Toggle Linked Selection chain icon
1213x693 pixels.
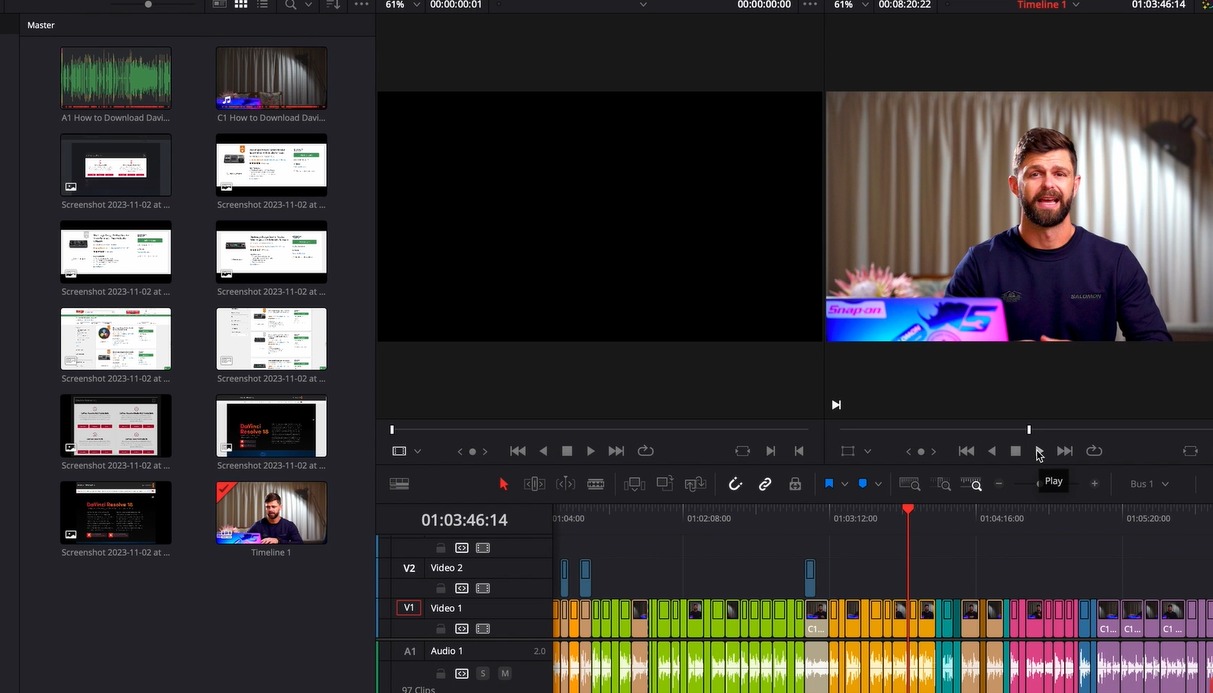coord(765,484)
